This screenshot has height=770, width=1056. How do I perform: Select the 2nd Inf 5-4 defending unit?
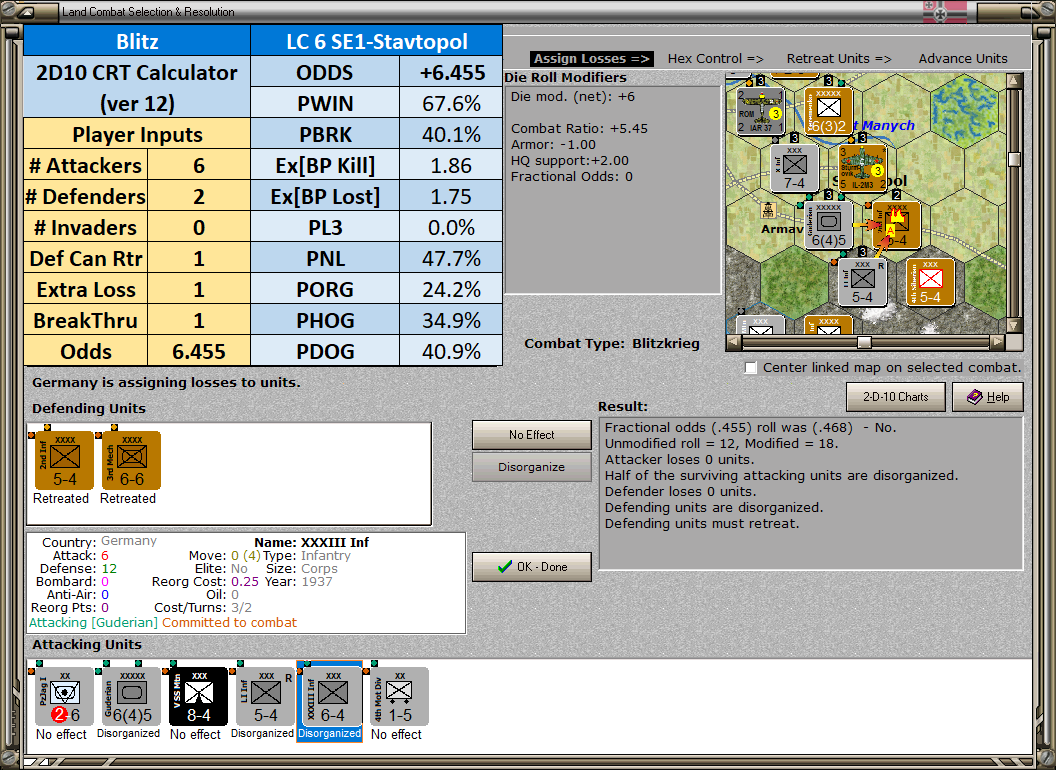point(64,461)
